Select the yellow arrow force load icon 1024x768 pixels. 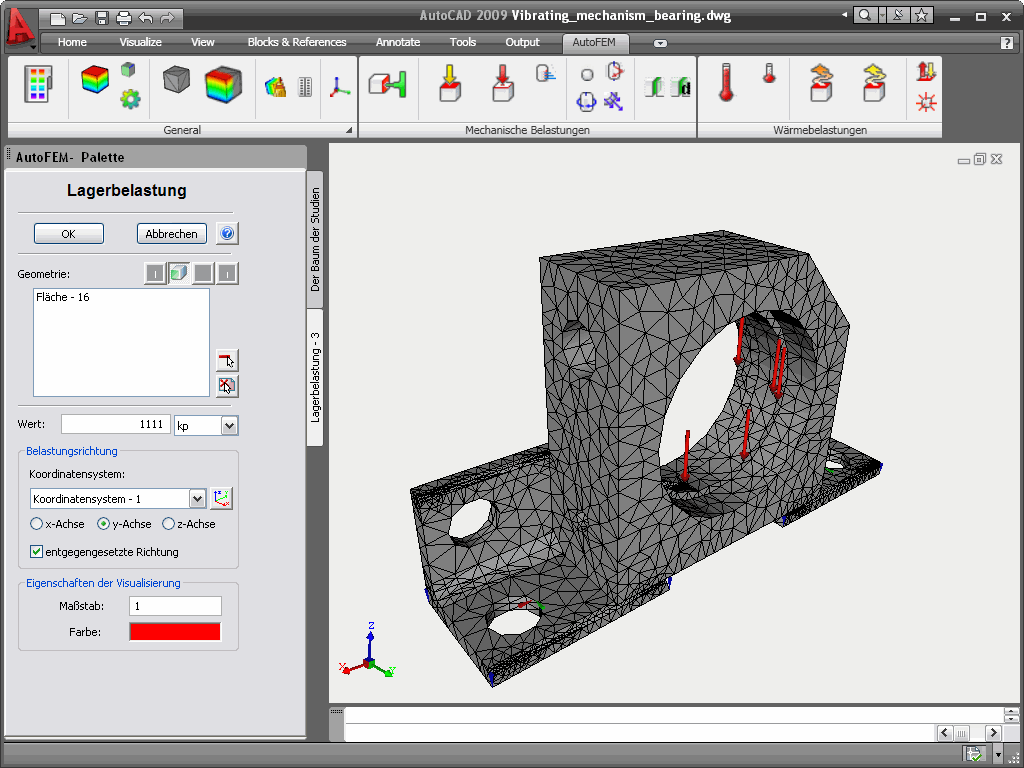pos(450,83)
